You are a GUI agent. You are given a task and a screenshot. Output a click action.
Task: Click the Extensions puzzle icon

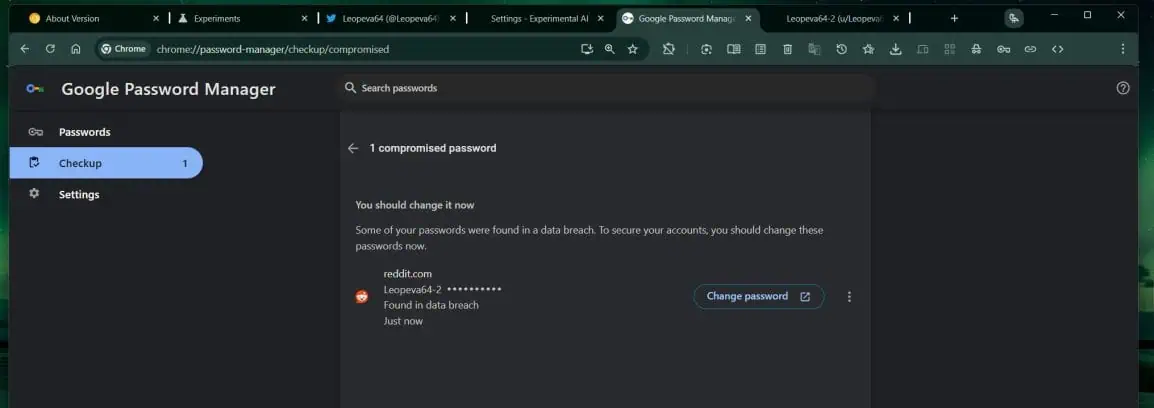pyautogui.click(x=669, y=49)
